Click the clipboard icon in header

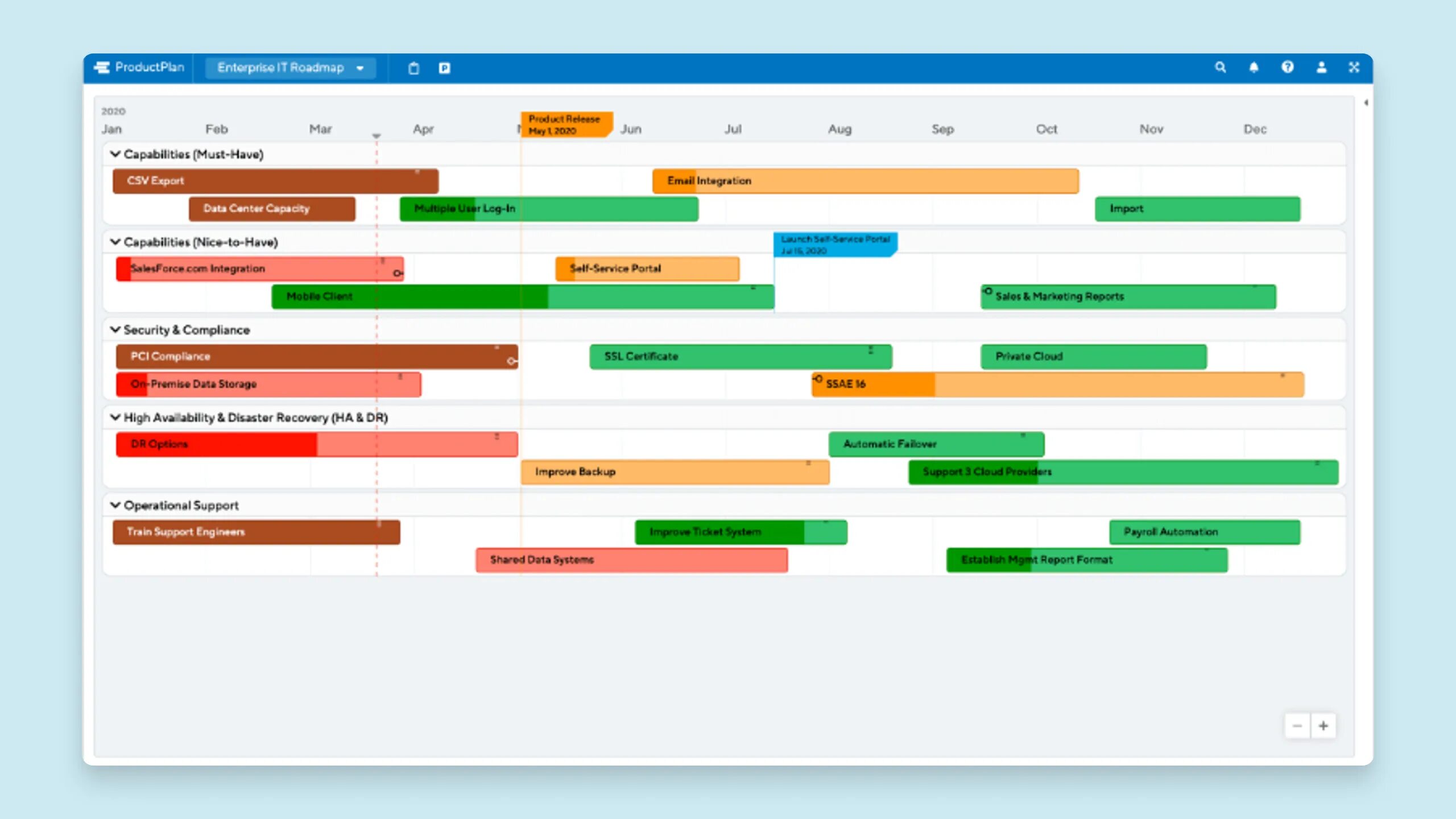pyautogui.click(x=413, y=68)
